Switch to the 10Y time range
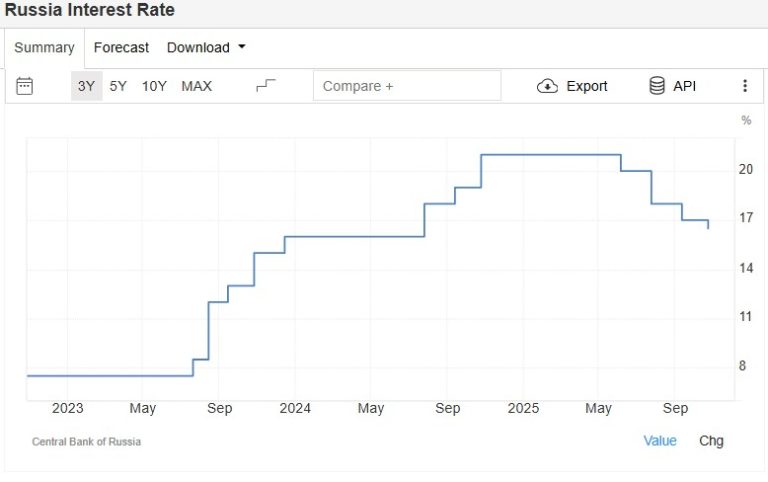 [x=154, y=86]
